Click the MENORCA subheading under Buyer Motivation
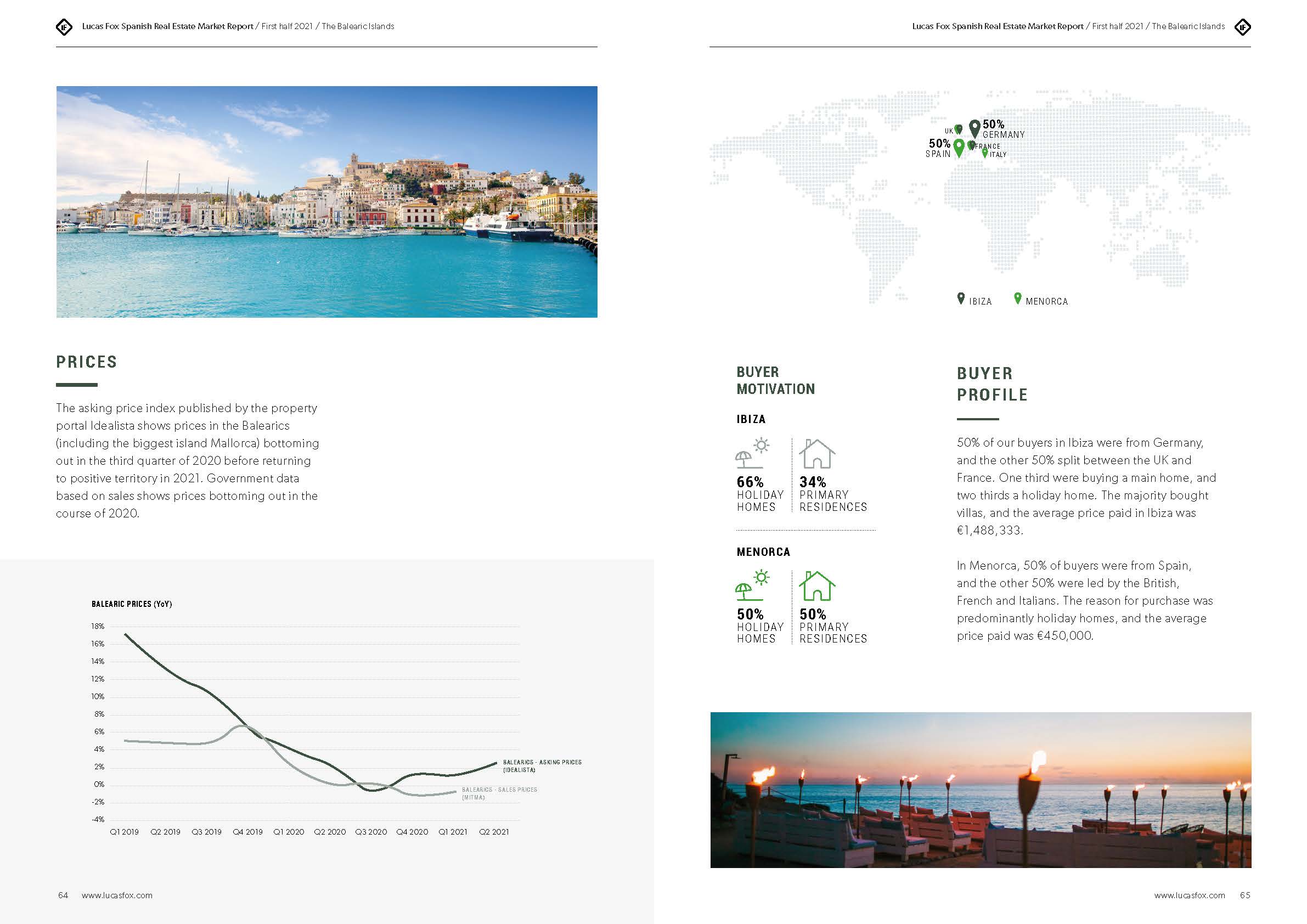The image size is (1307, 924). [763, 551]
